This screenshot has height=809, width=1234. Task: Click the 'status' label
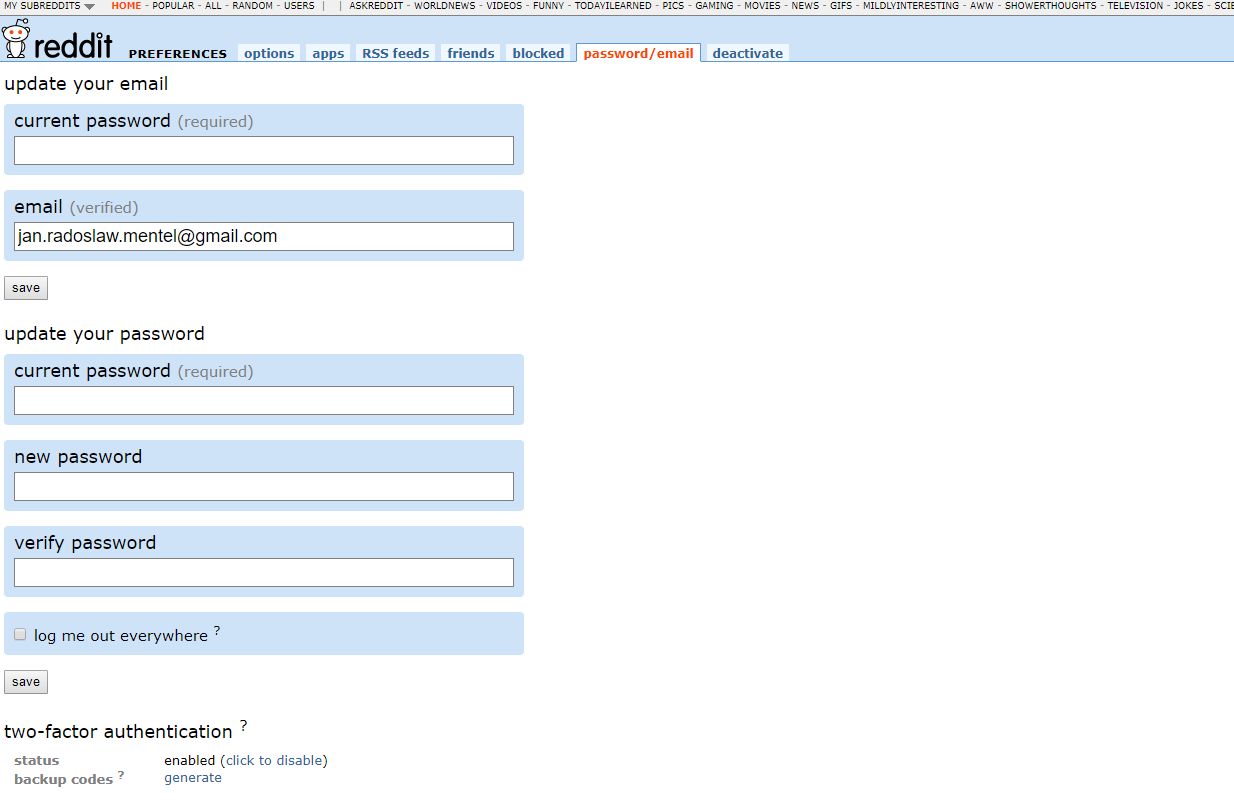37,761
